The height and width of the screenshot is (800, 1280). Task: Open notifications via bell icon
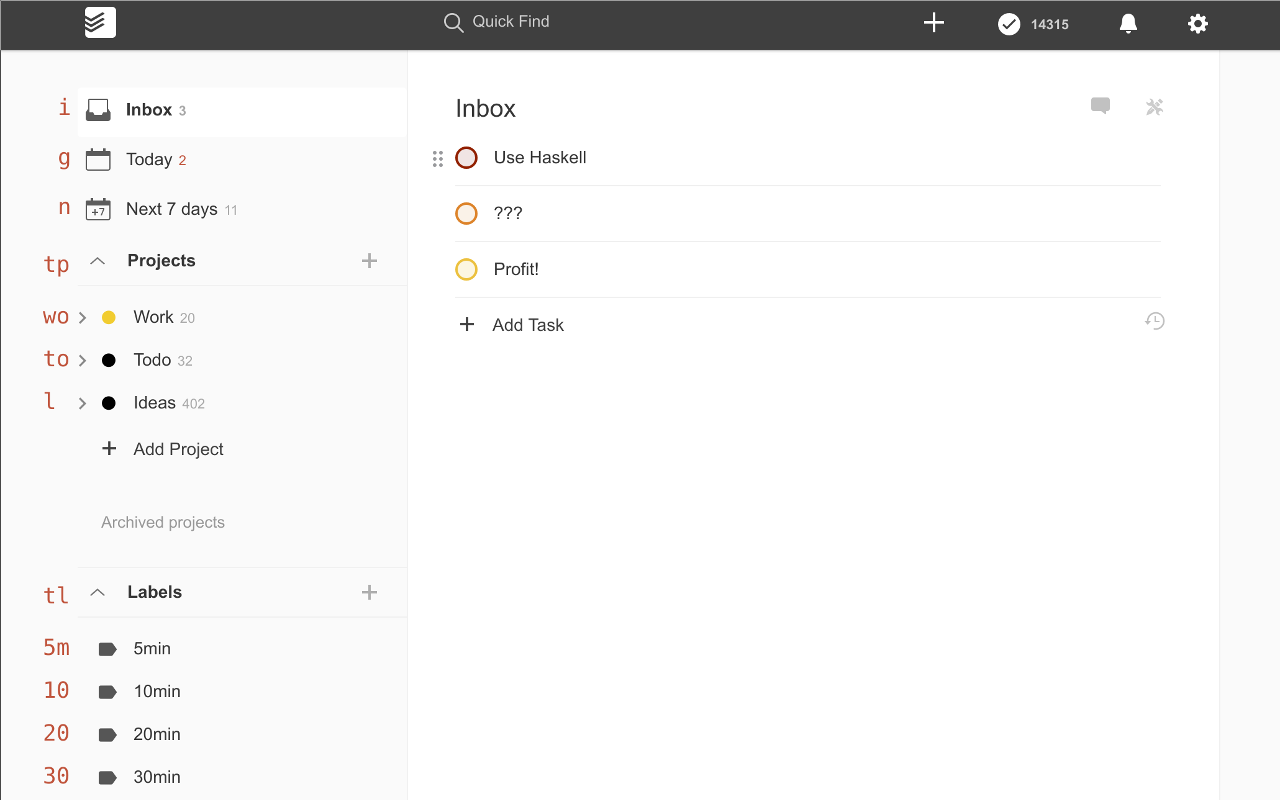tap(1128, 23)
